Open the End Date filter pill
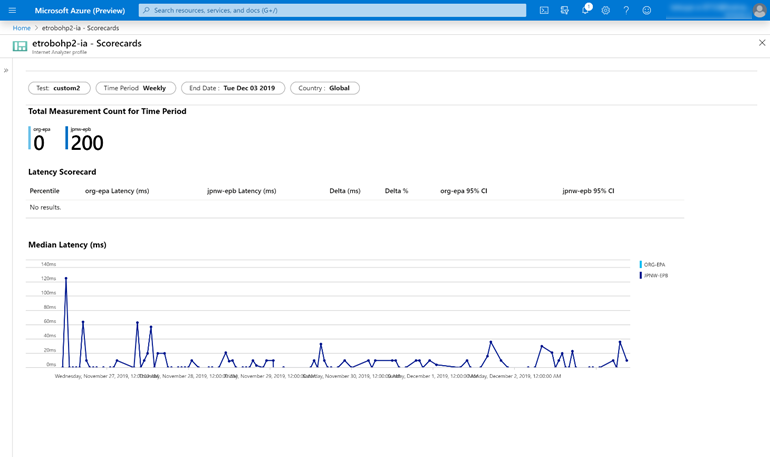The width and height of the screenshot is (770, 457). pos(232,88)
